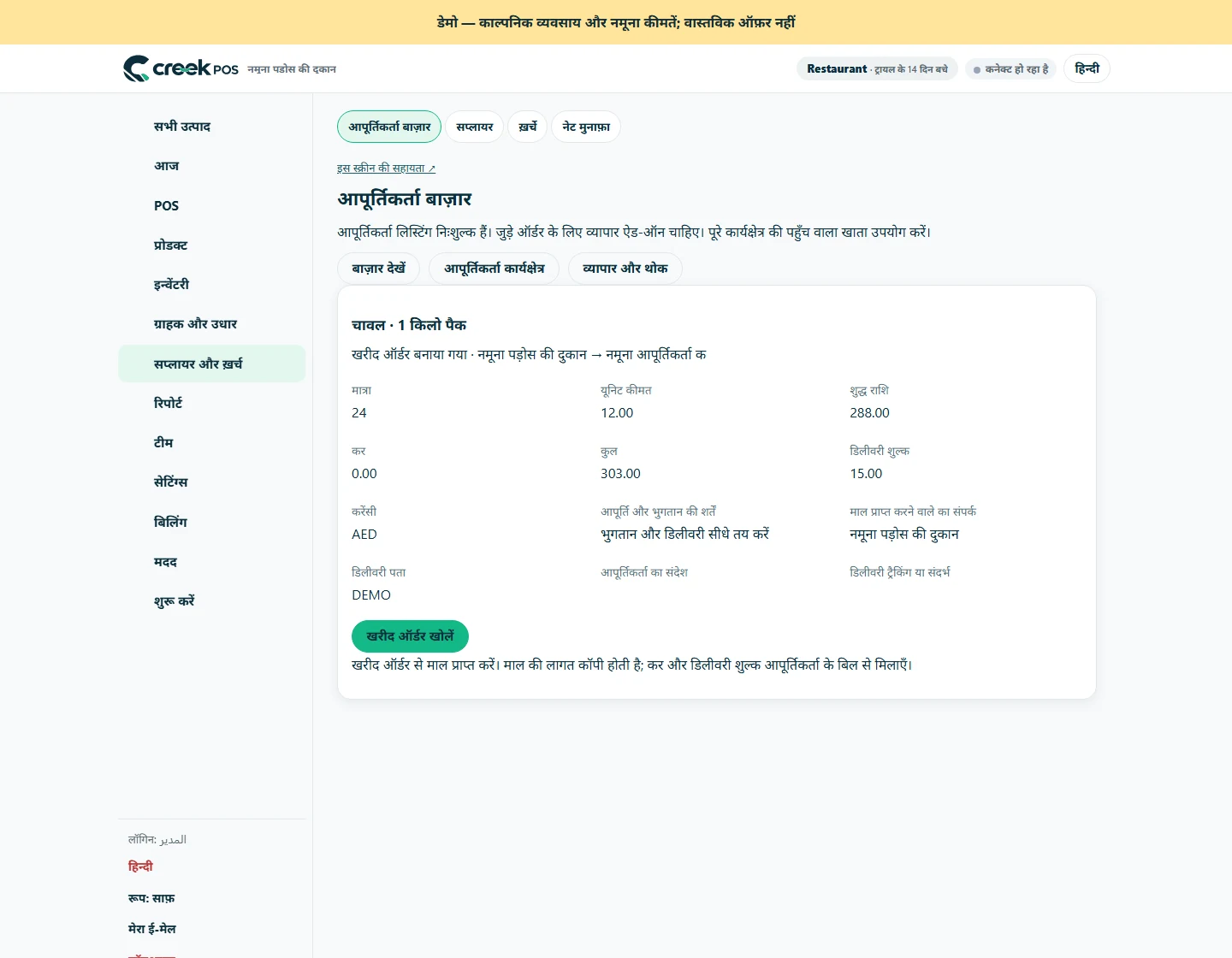Image resolution: width=1232 pixels, height=958 pixels.
Task: Click the मात्रा value 24
Action: [x=359, y=413]
